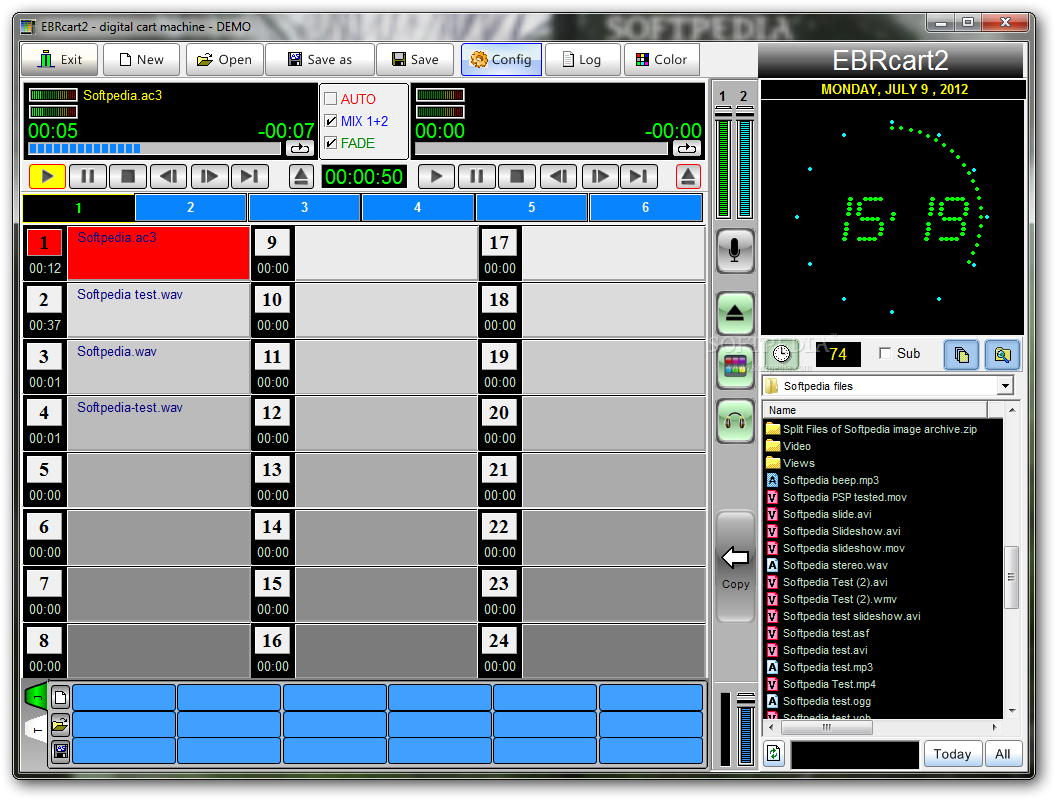Click the Today filter button
This screenshot has height=800, width=1056.
952,754
